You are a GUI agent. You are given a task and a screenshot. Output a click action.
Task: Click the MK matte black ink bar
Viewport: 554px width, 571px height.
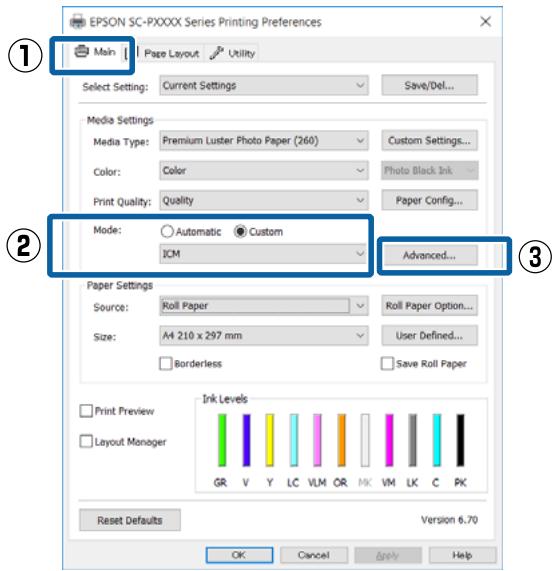coord(365,440)
